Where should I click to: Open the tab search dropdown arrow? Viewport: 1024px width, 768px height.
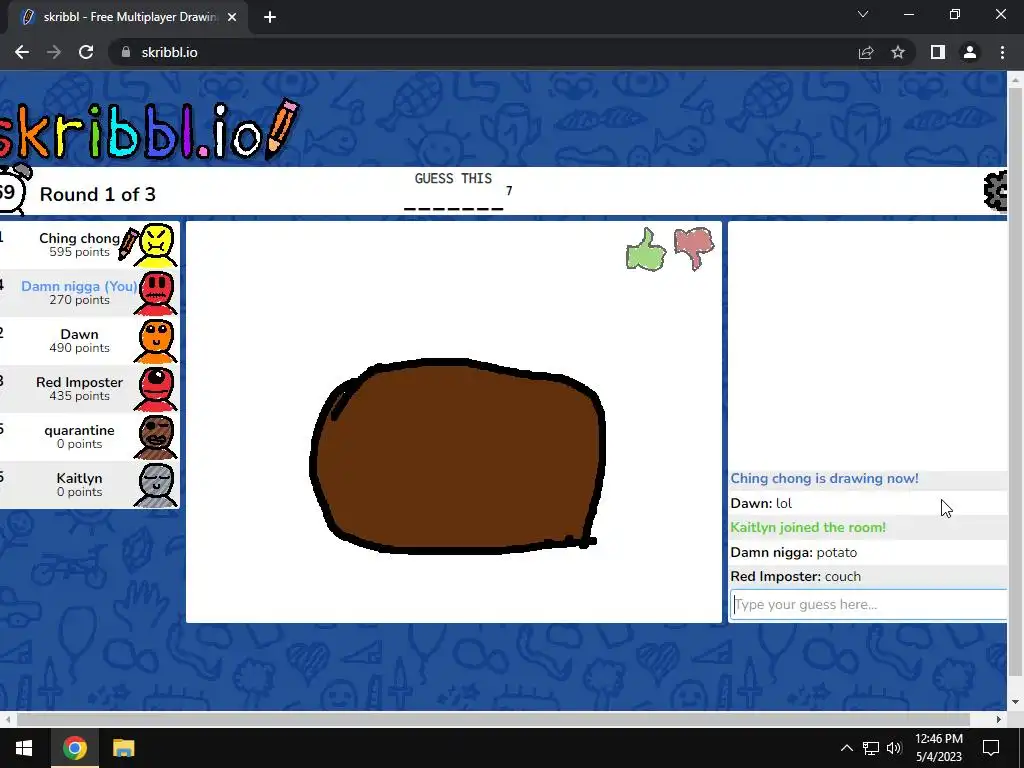[863, 14]
